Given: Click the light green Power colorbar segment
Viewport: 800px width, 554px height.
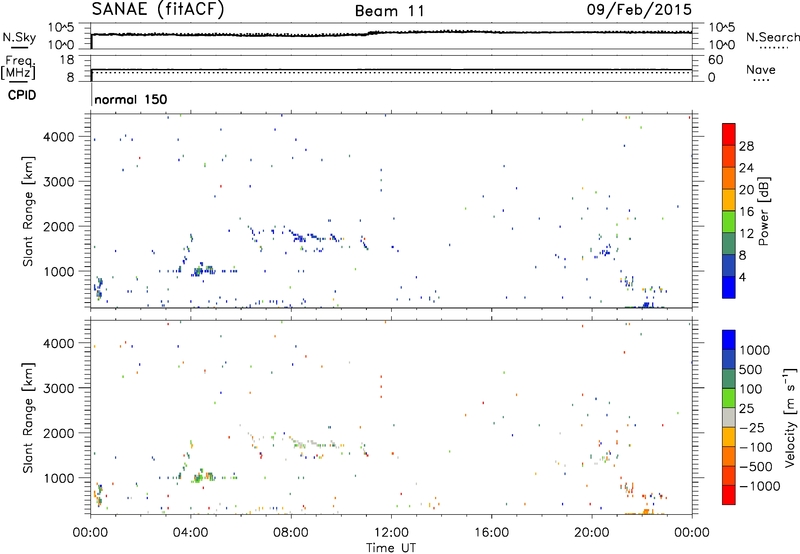Looking at the screenshot, I should coord(729,222).
